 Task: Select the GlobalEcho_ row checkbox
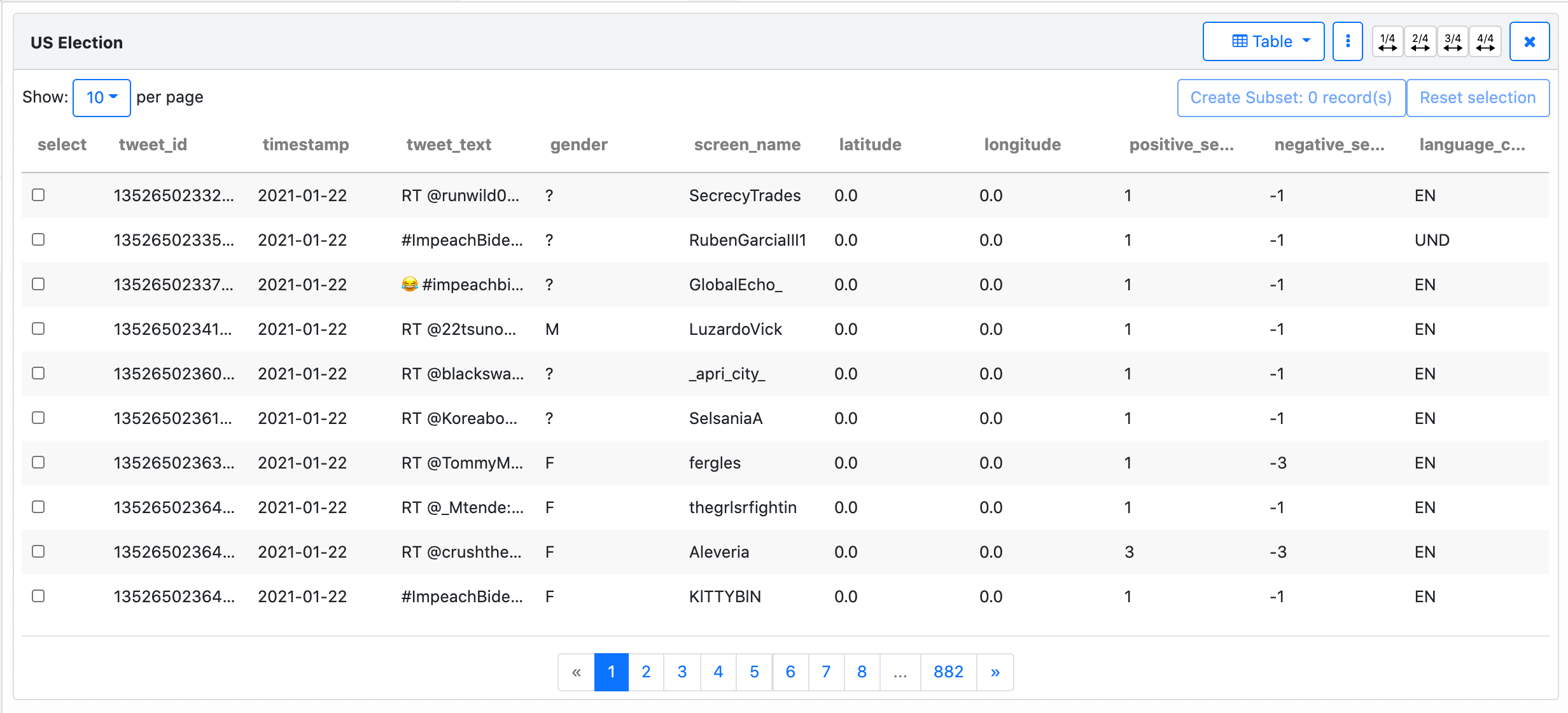pos(38,284)
